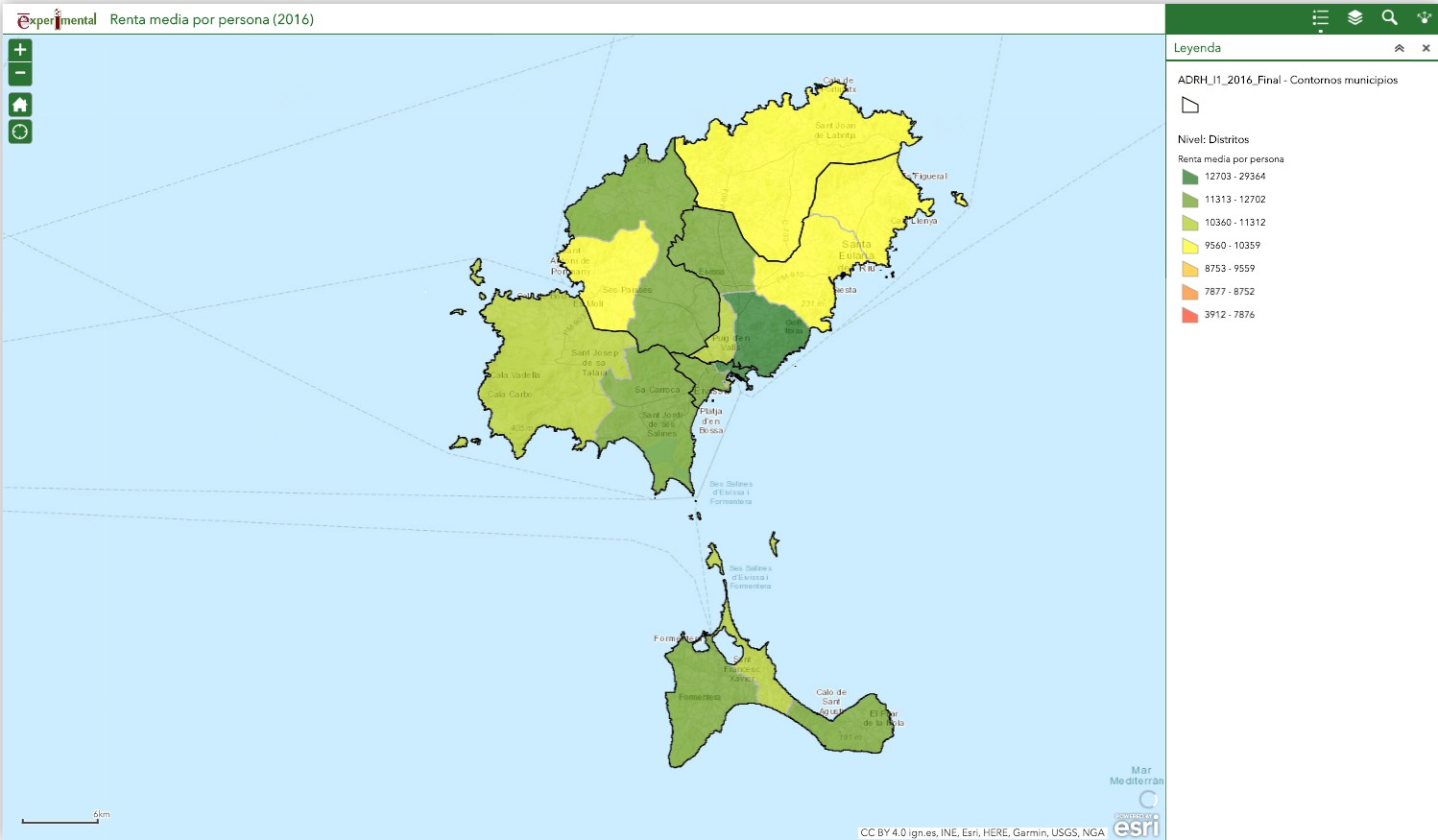The width and height of the screenshot is (1438, 840).
Task: Open the share widget icon
Action: pos(1424,18)
